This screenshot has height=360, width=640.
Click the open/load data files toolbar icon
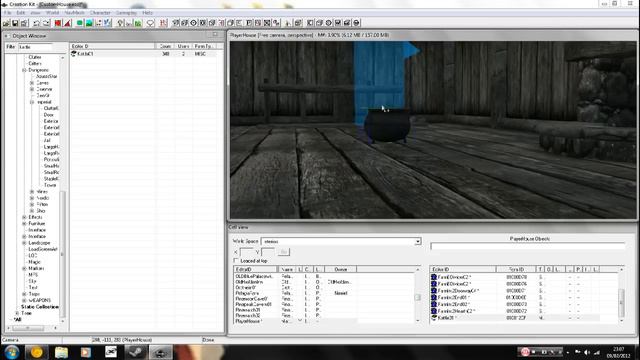[x=6, y=23]
